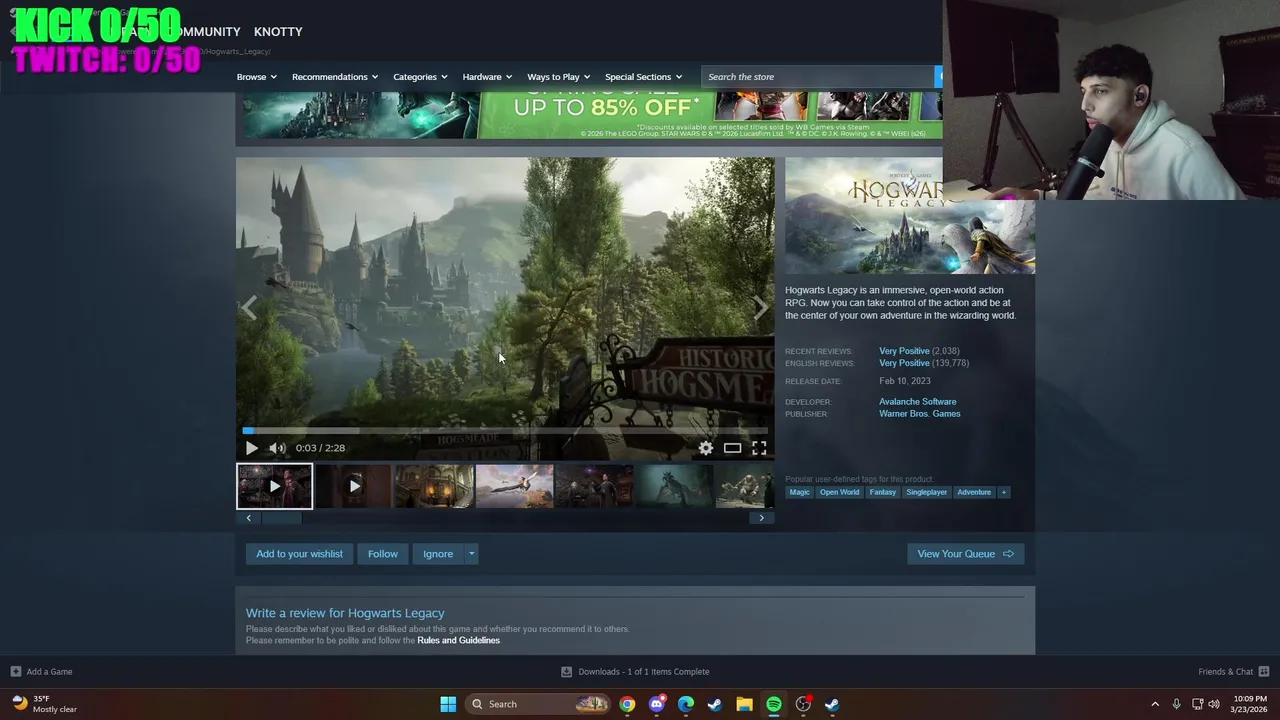The image size is (1280, 720).
Task: Open English reviews Very Positive link
Action: [x=904, y=363]
